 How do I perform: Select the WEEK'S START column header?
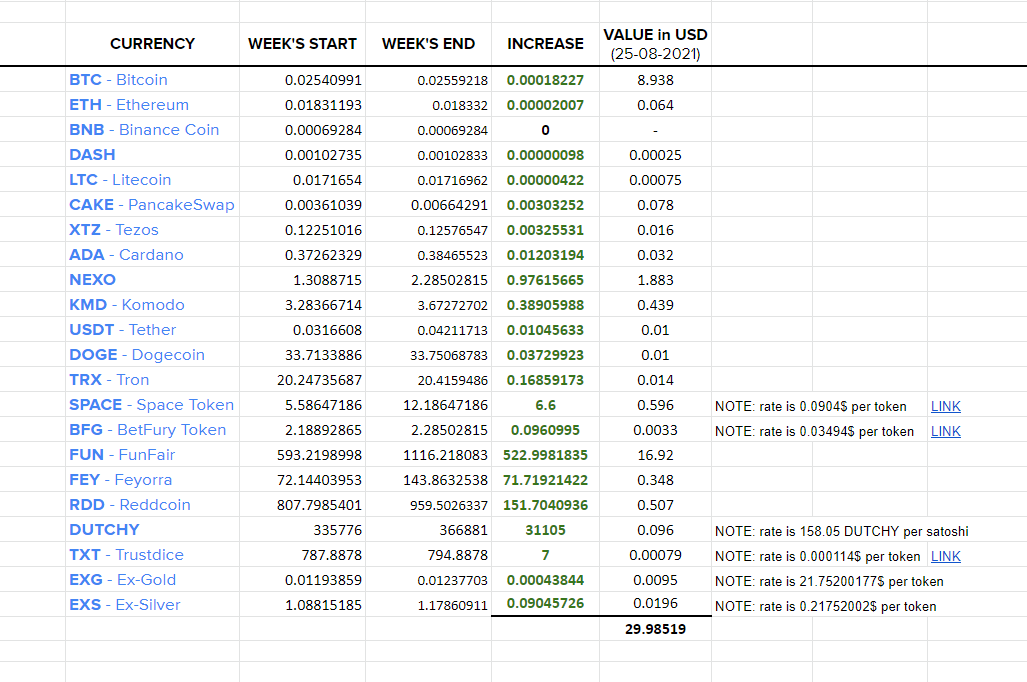click(302, 44)
